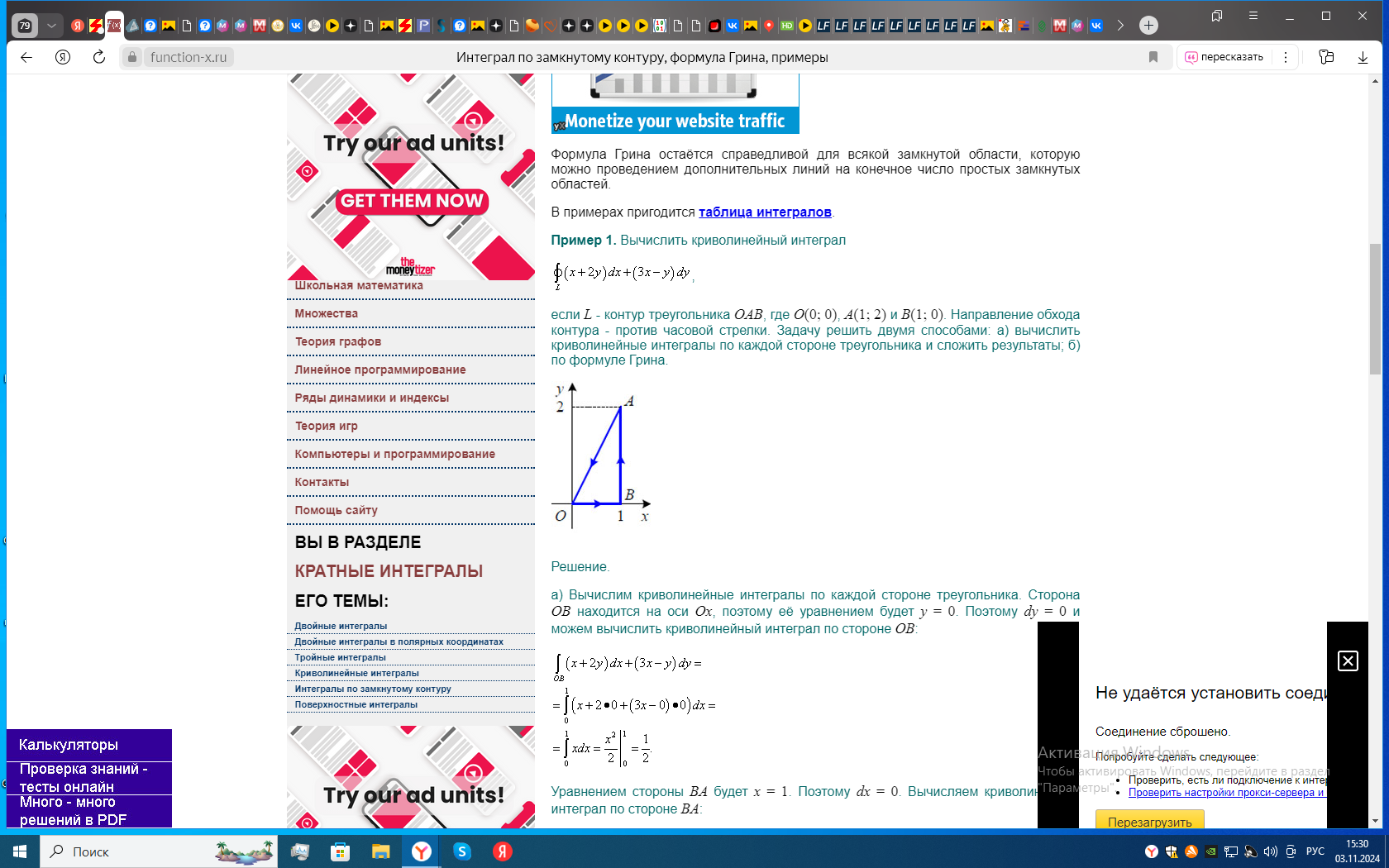Close the connection error popup with X
1389x868 pixels.
click(1348, 661)
